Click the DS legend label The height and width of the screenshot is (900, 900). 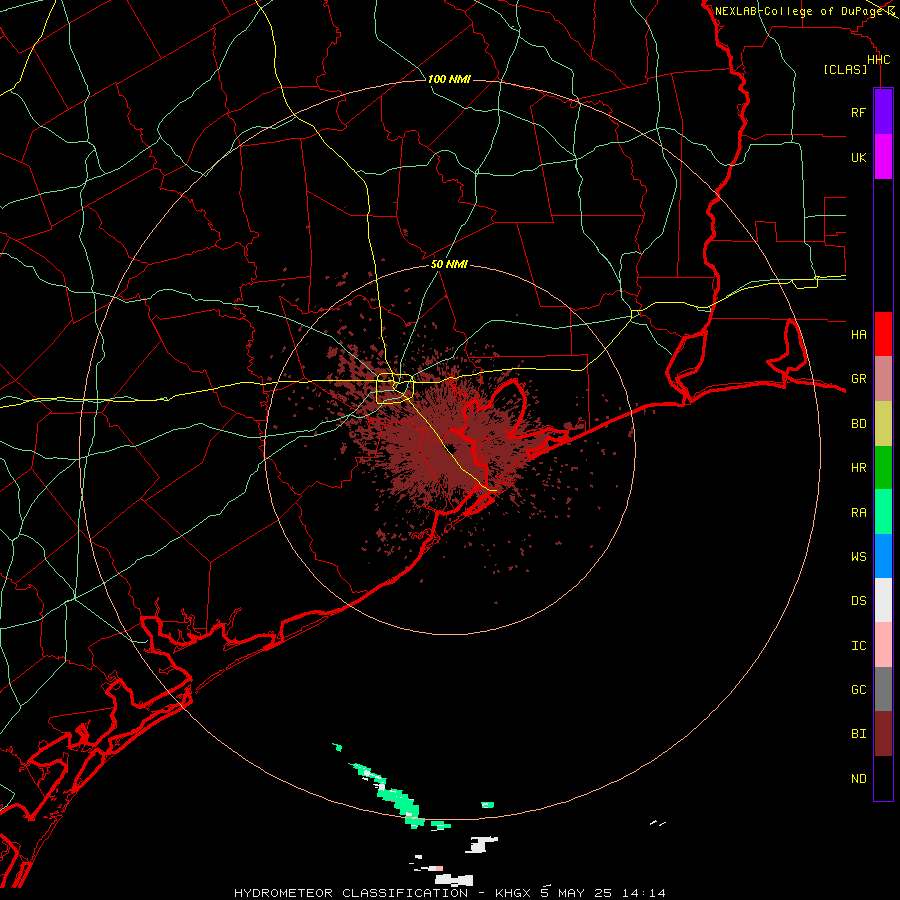(858, 600)
